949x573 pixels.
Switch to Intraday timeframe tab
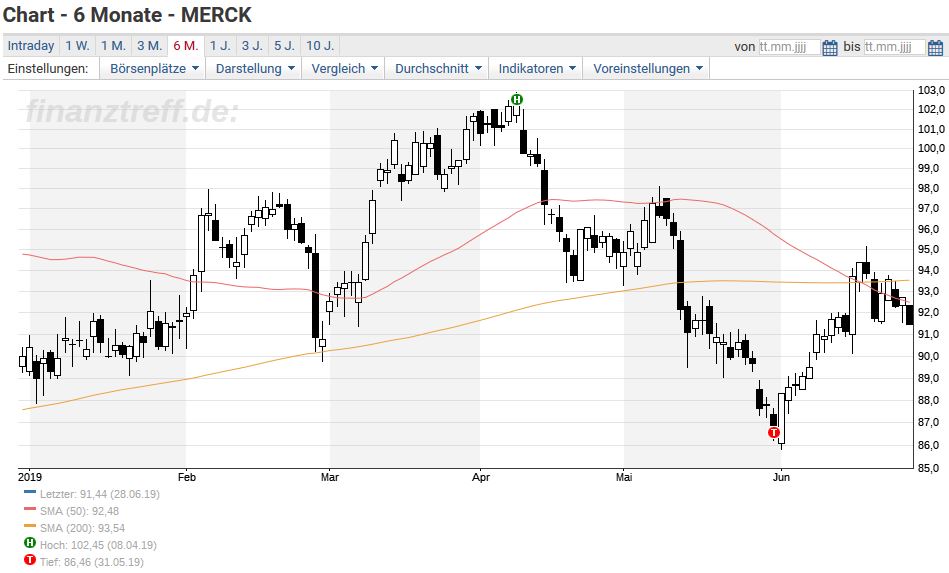tap(31, 46)
